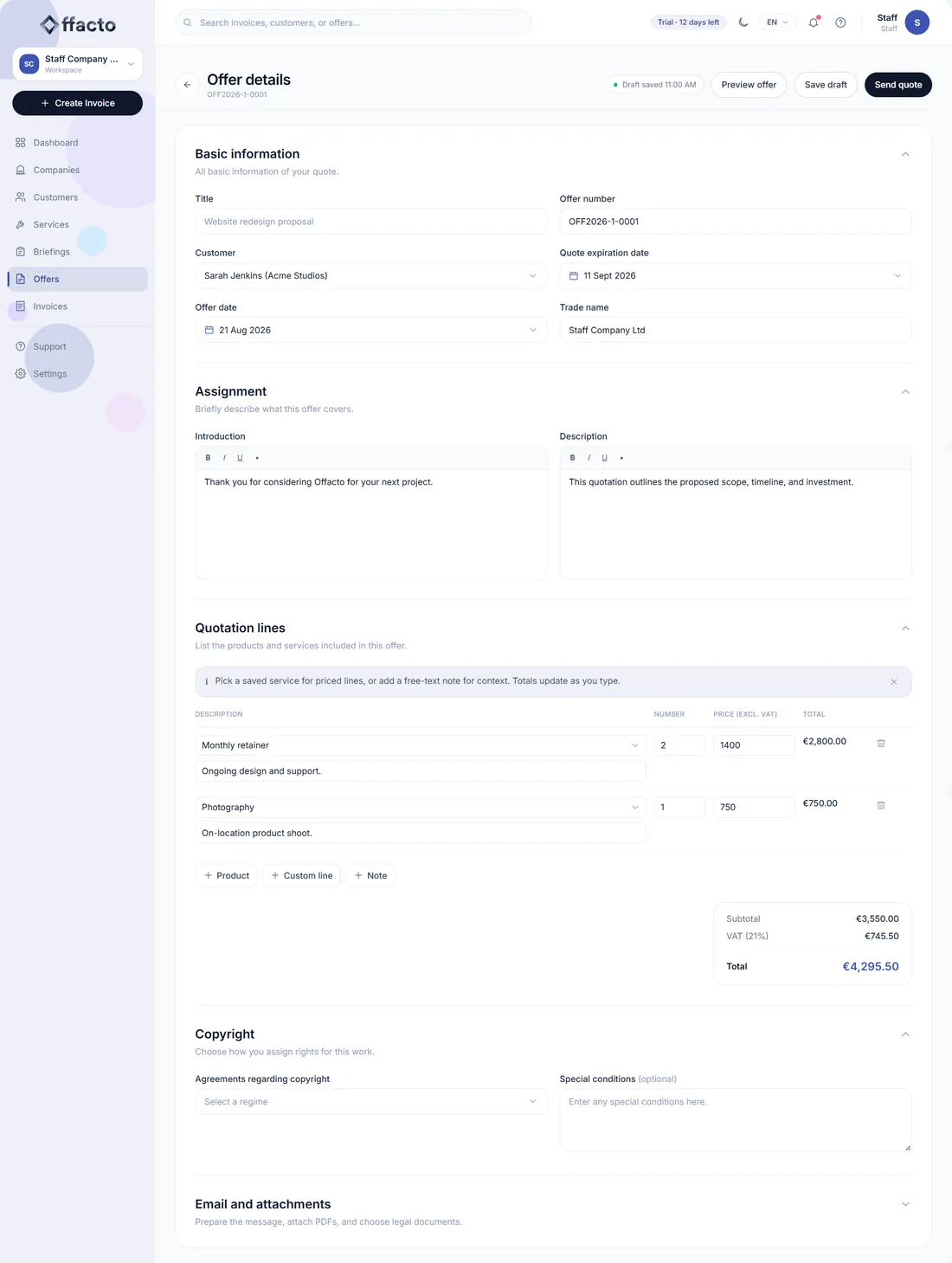The height and width of the screenshot is (1263, 952).
Task: Go back with the arrow button
Action: pos(187,85)
